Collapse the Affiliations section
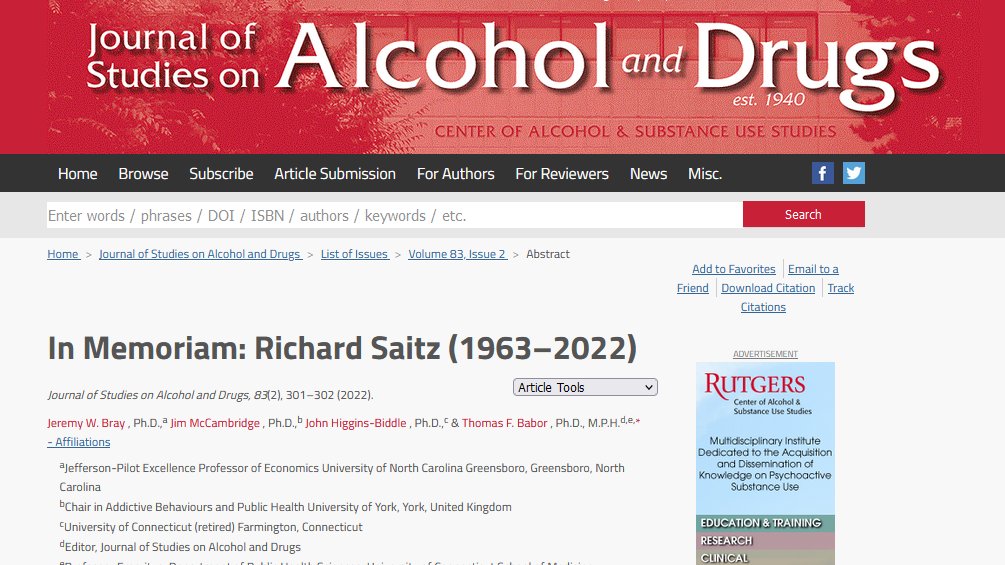The height and width of the screenshot is (565, 1005). tap(78, 442)
